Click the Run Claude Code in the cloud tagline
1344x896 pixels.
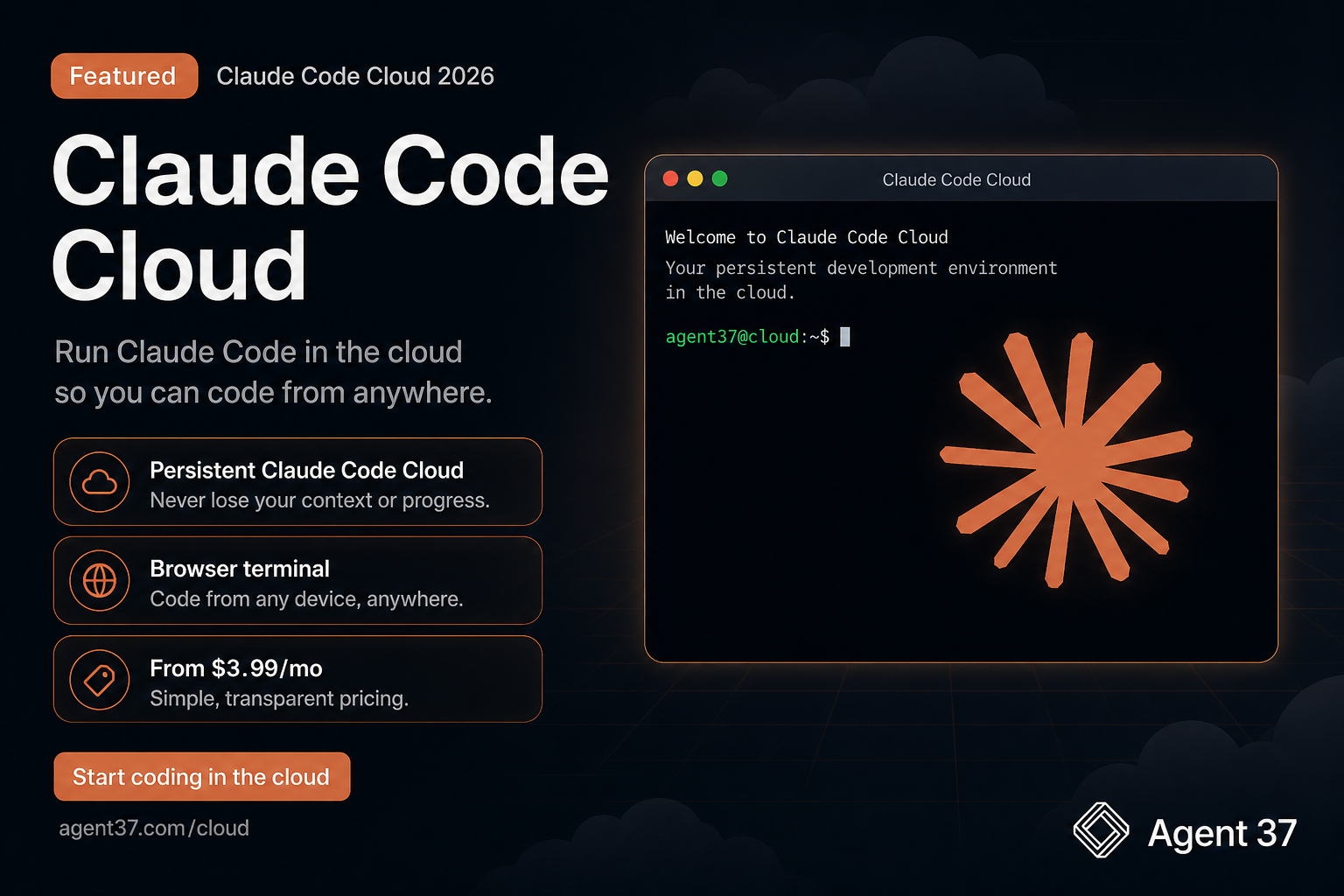pos(273,372)
